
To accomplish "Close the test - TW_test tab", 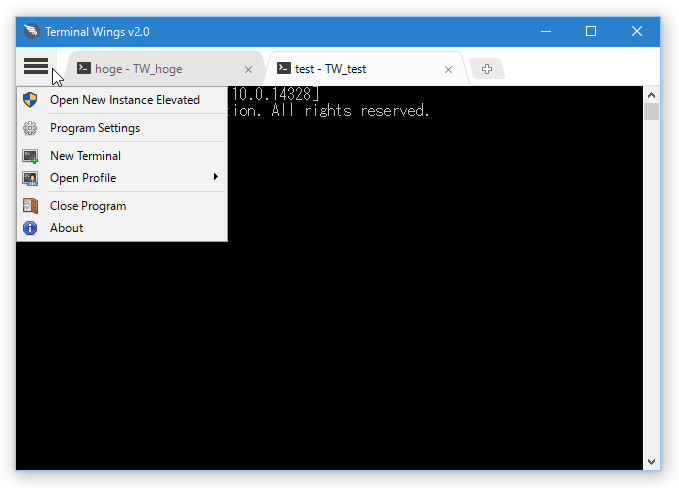I will click(448, 70).
